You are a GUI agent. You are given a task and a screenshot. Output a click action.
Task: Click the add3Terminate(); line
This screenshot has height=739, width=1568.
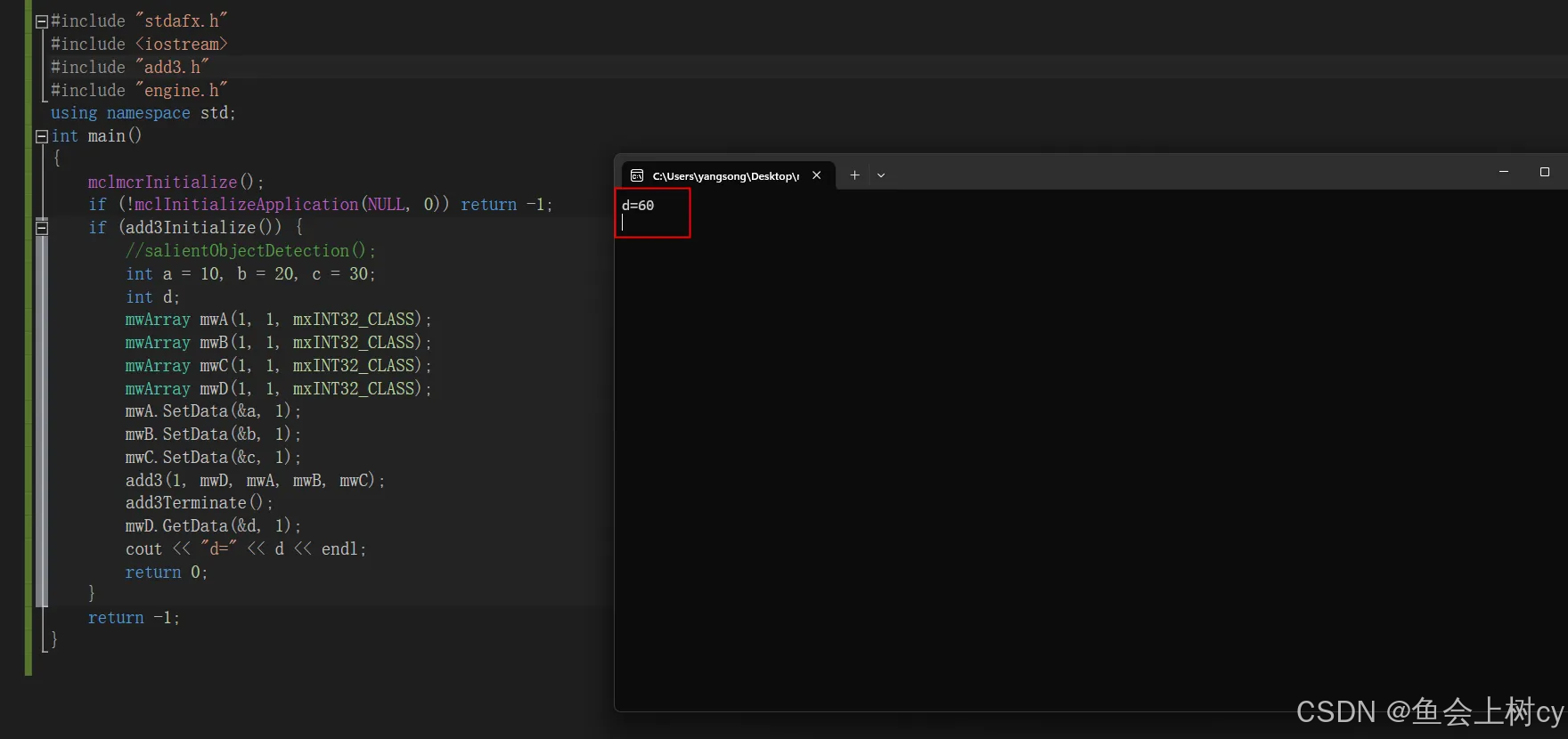[x=199, y=503]
